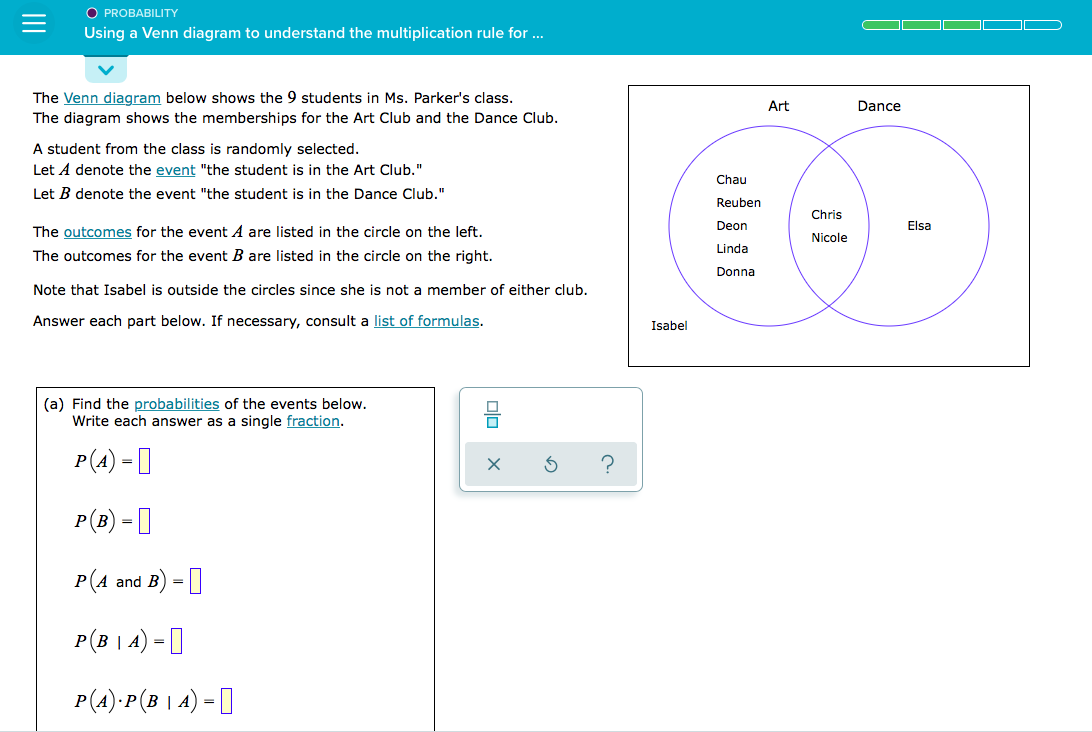Open the hamburger navigation menu

coord(33,25)
